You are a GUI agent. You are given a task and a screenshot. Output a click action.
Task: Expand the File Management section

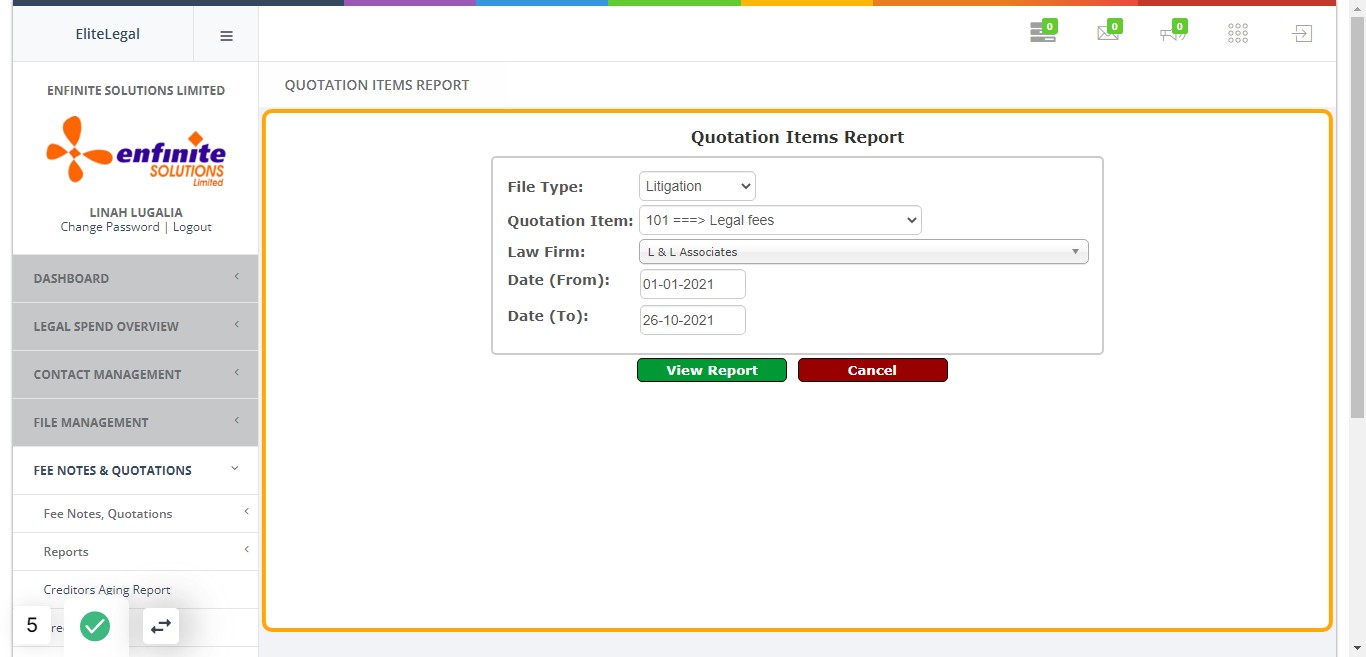(x=136, y=422)
